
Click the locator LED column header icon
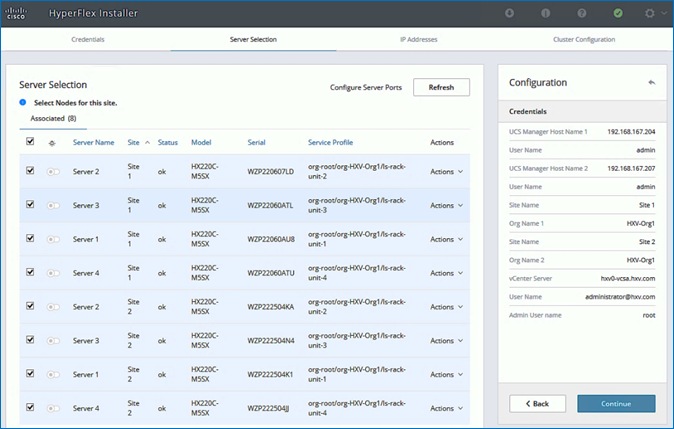tap(51, 143)
